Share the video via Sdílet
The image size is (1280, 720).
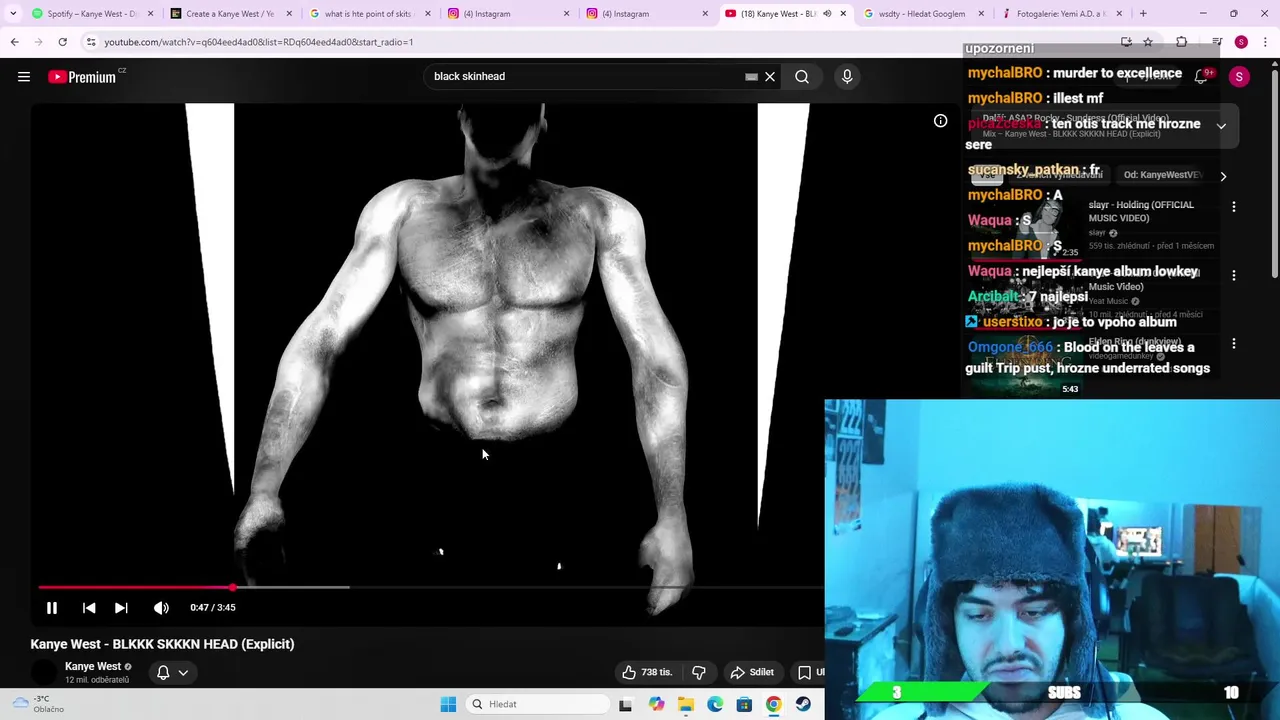753,673
